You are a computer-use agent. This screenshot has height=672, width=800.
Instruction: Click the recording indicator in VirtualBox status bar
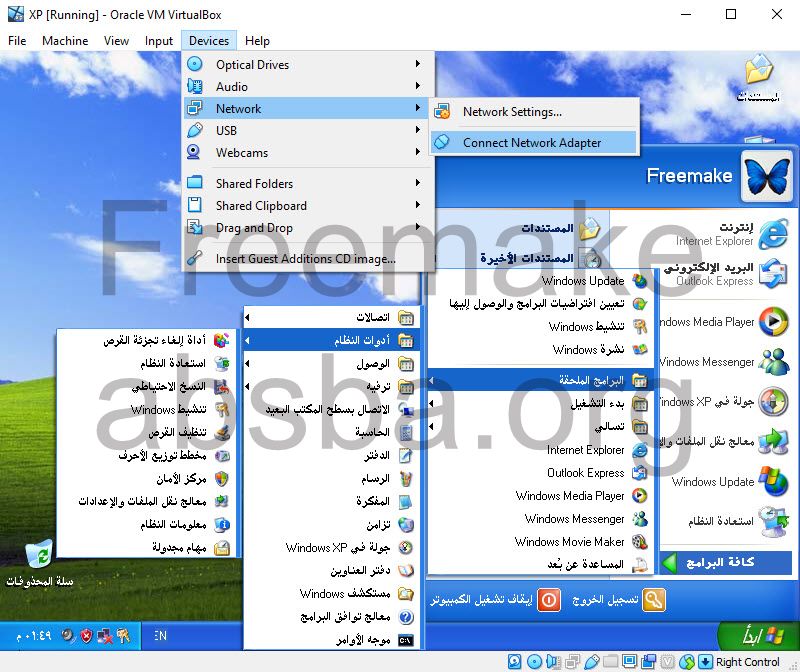point(649,662)
